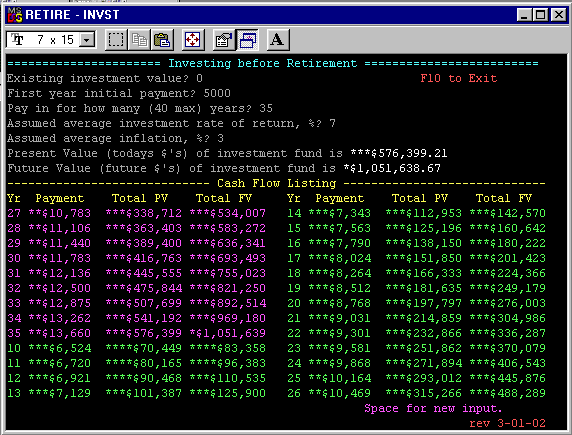Click Future Value amount $1,051,638.67
Viewport: 572px width, 435px height.
392,168
